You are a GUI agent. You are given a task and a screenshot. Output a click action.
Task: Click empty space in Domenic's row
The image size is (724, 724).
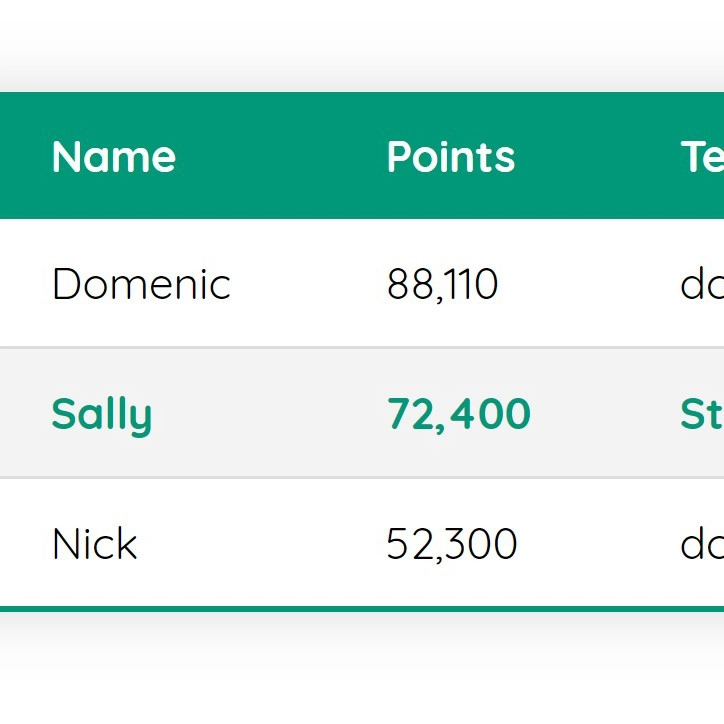tap(307, 284)
